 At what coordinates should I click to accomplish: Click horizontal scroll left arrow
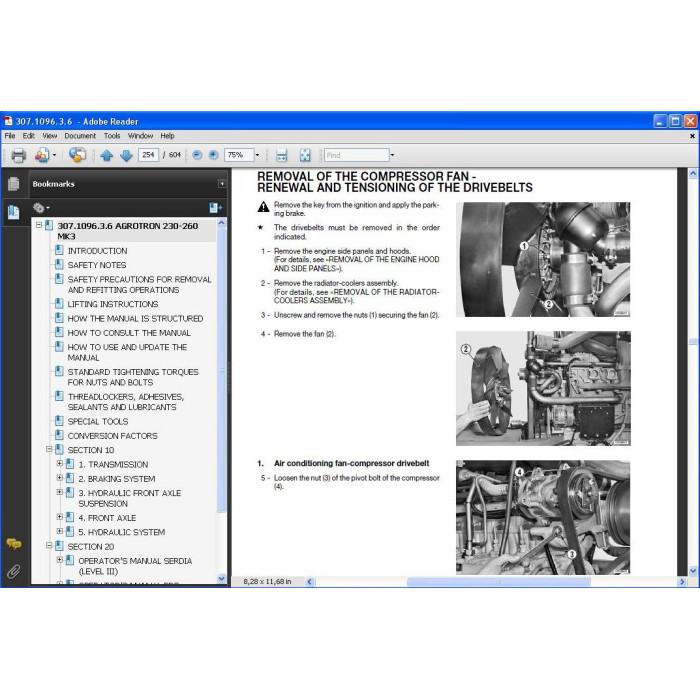(310, 582)
